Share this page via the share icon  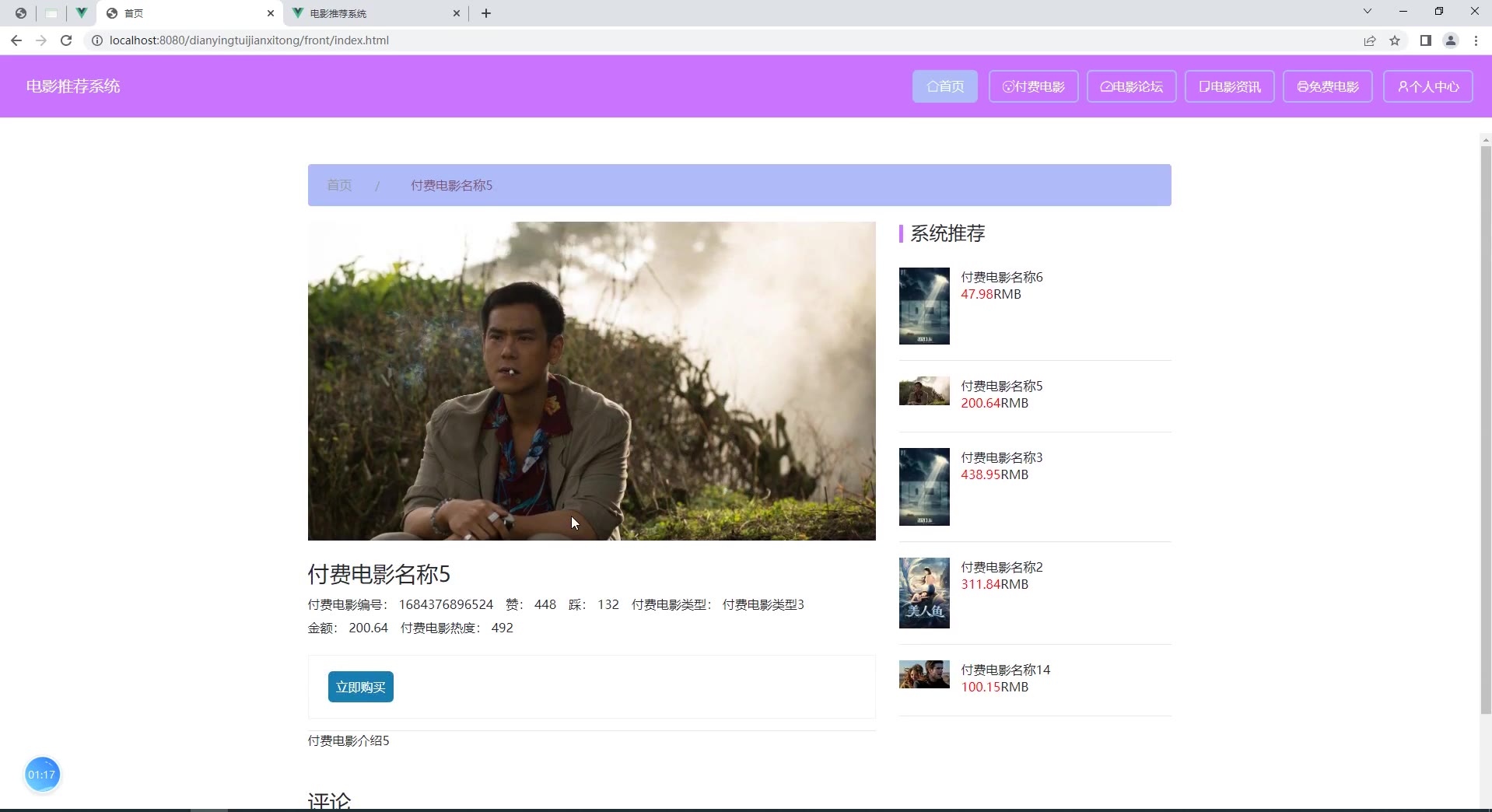[x=1370, y=40]
